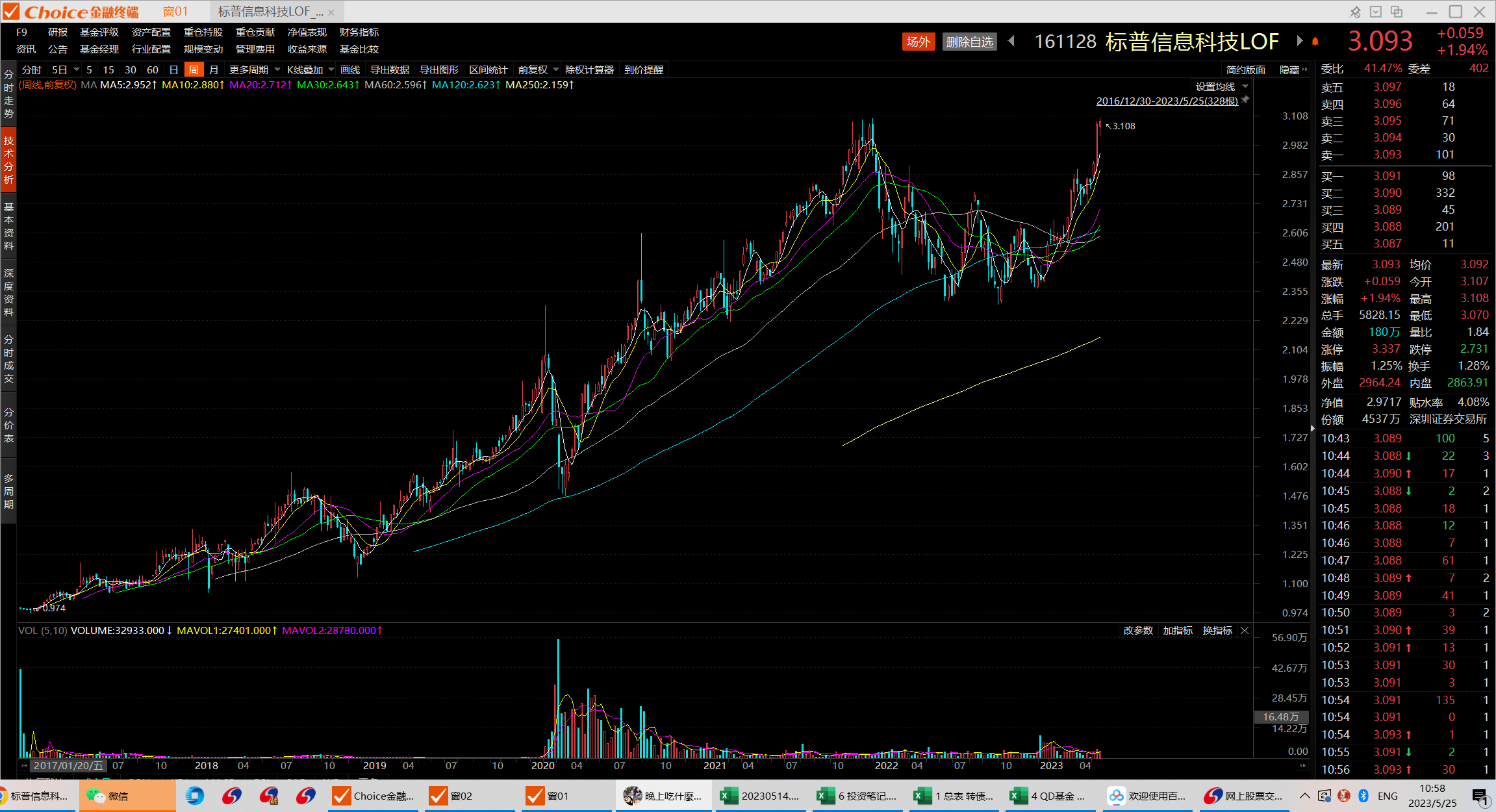The height and width of the screenshot is (812, 1496).
Task: Toggle the 场外 off-exchange mode button
Action: click(918, 42)
